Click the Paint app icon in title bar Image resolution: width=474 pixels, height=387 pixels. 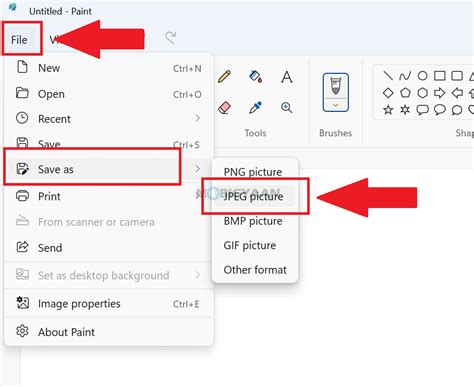[x=13, y=7]
